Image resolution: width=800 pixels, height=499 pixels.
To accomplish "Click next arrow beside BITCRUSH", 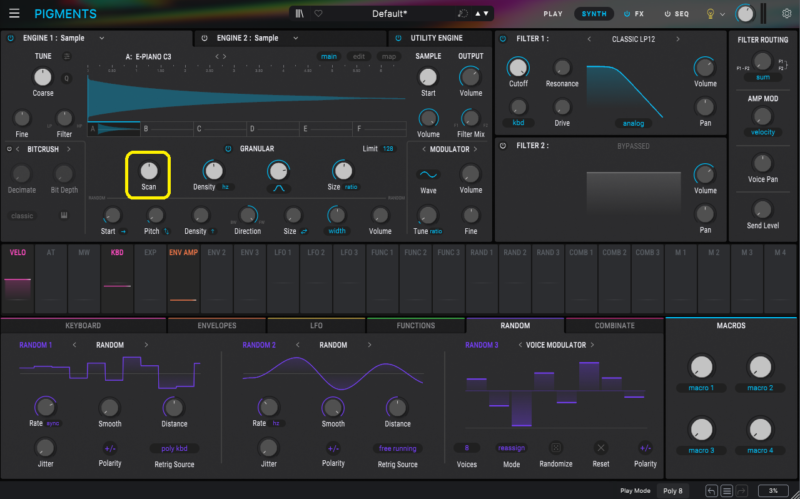I will point(68,149).
